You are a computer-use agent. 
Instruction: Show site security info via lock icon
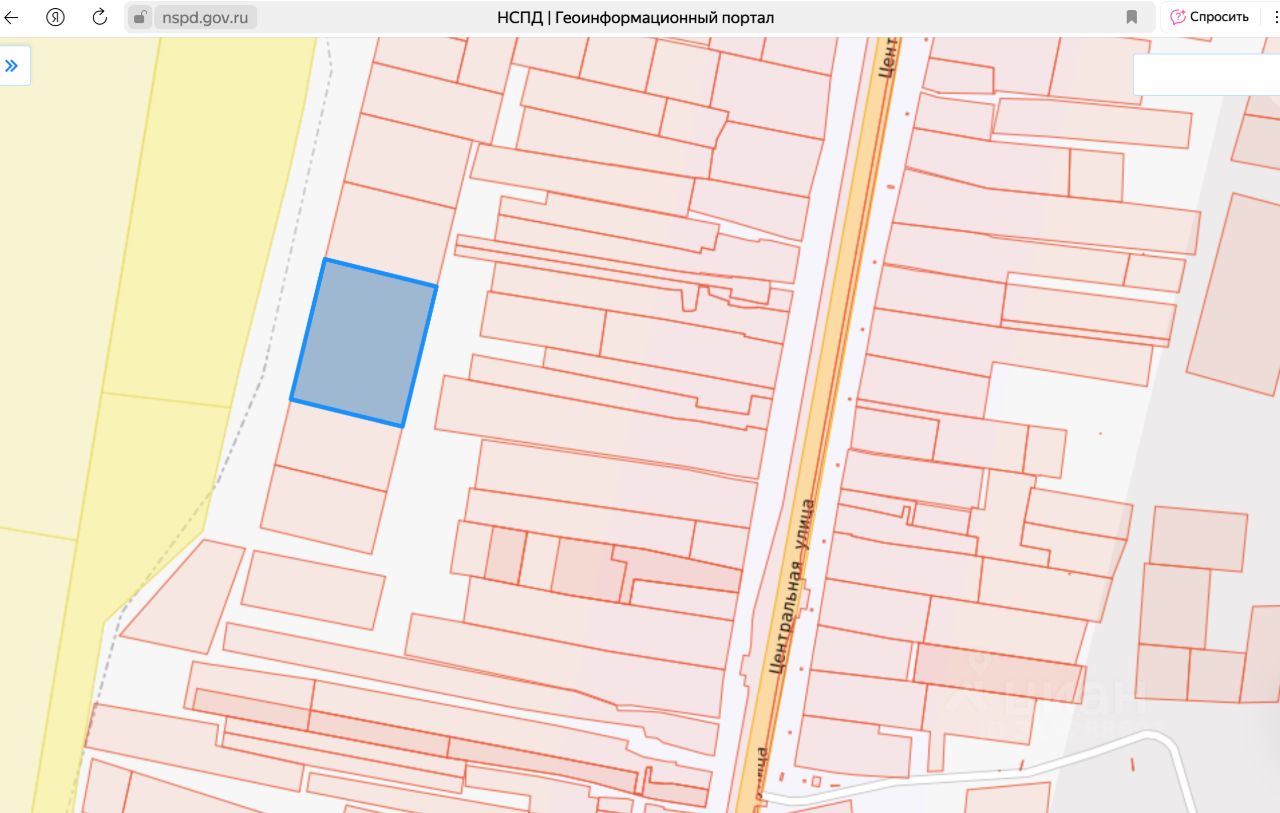[x=140, y=17]
